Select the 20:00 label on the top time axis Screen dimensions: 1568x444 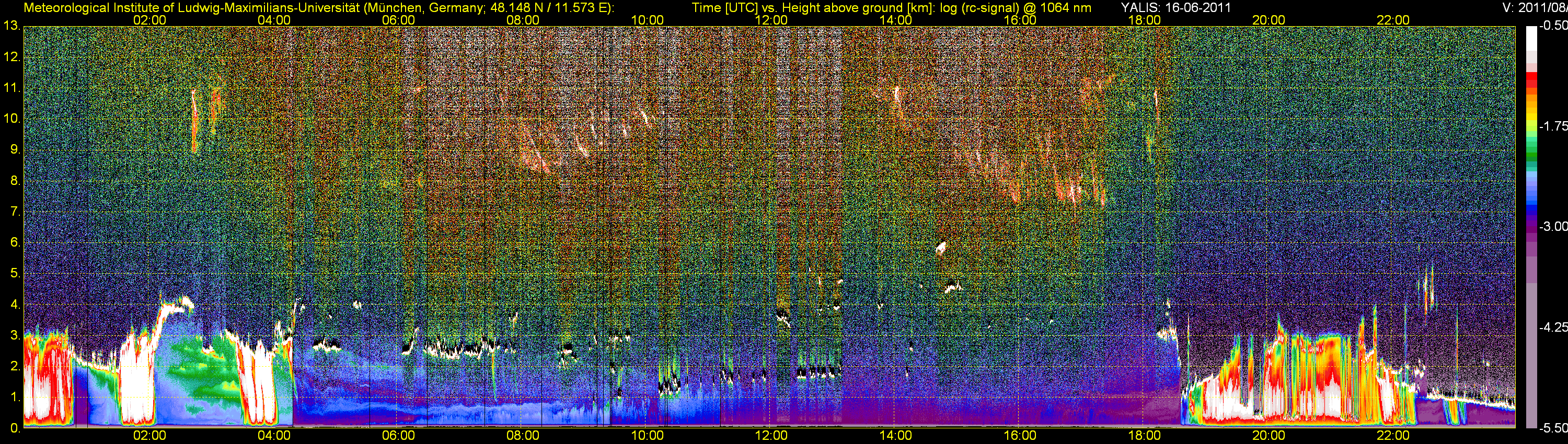pyautogui.click(x=1269, y=20)
